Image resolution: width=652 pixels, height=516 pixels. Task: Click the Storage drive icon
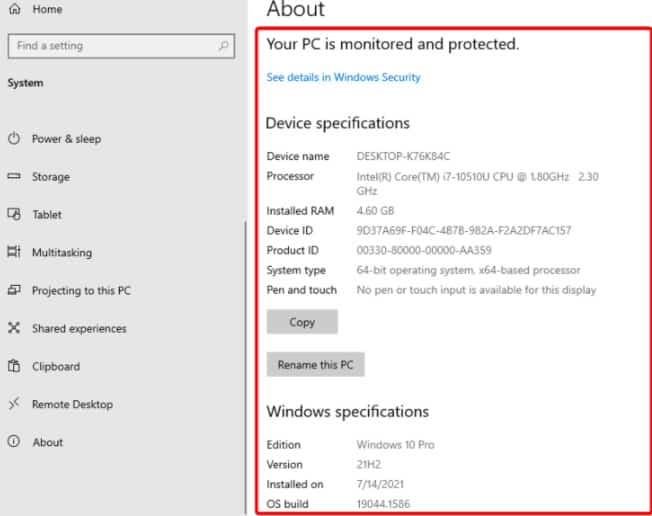(x=14, y=177)
